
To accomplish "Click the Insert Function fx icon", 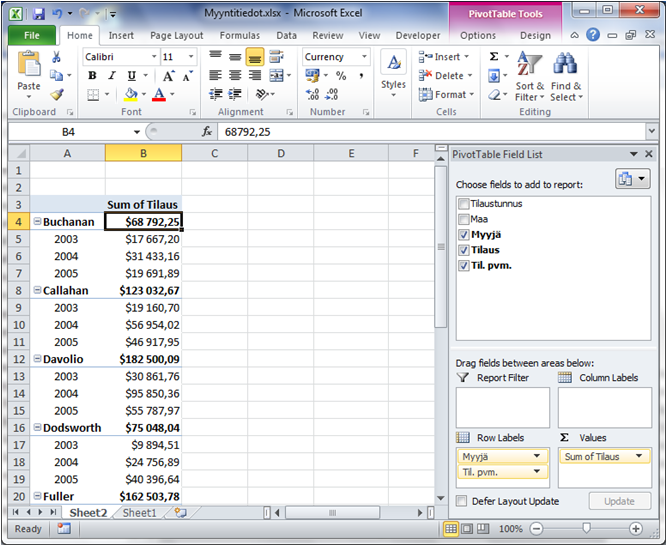I will pos(207,132).
